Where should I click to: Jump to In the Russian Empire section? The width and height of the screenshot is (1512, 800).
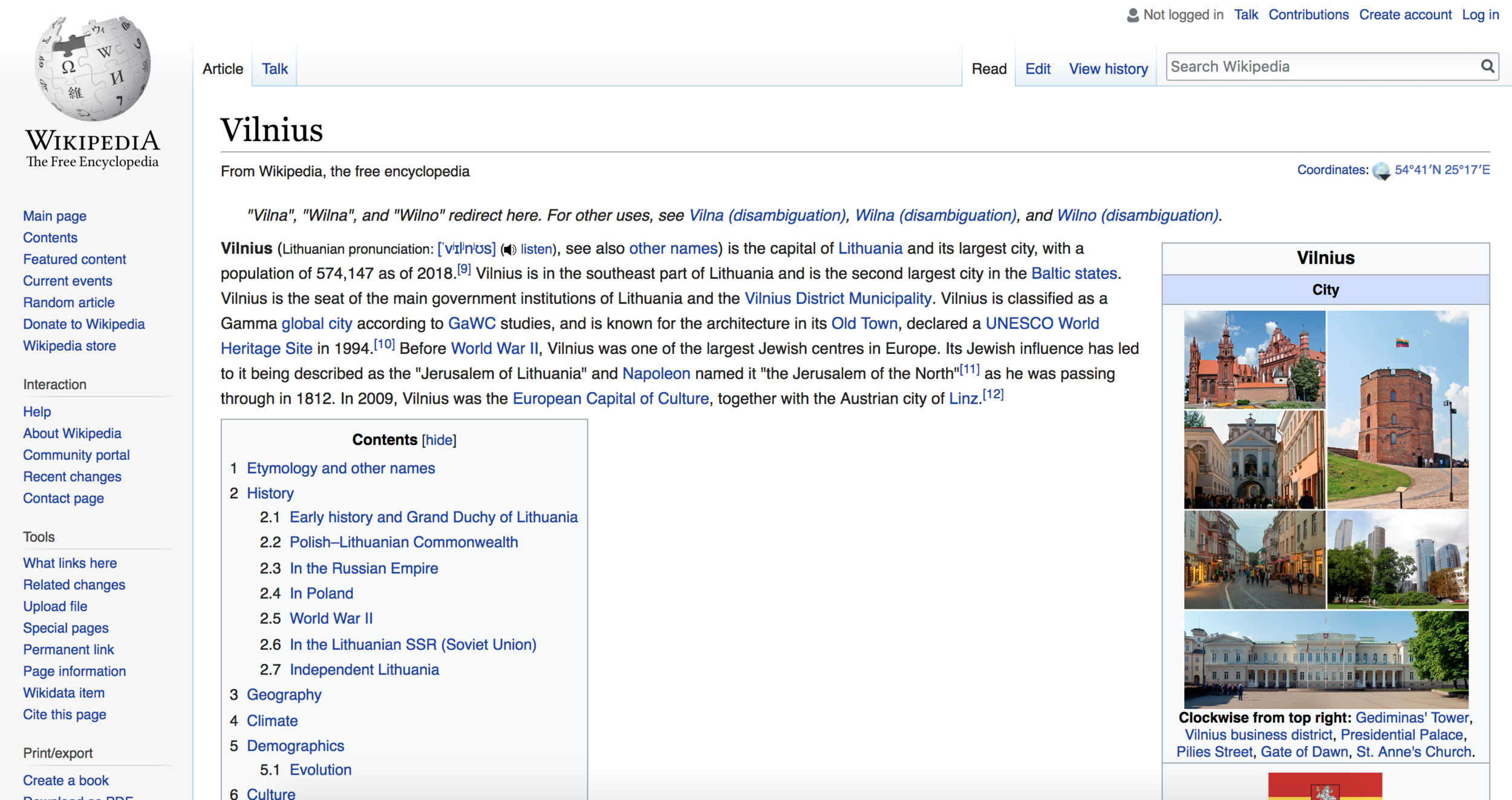tap(363, 568)
